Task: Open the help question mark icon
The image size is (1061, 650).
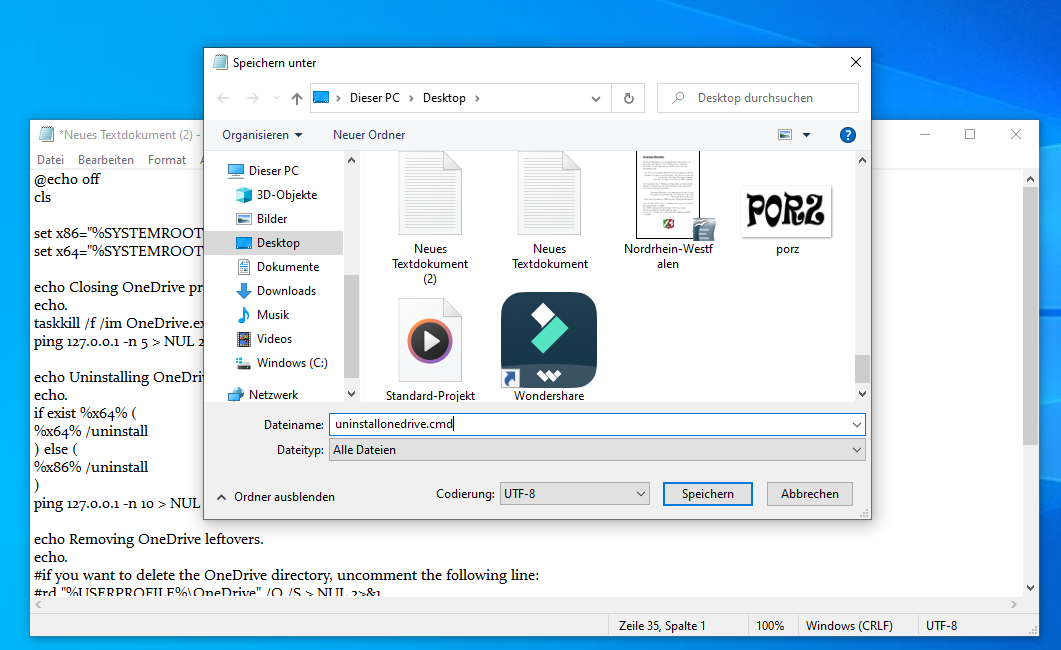Action: pos(847,135)
